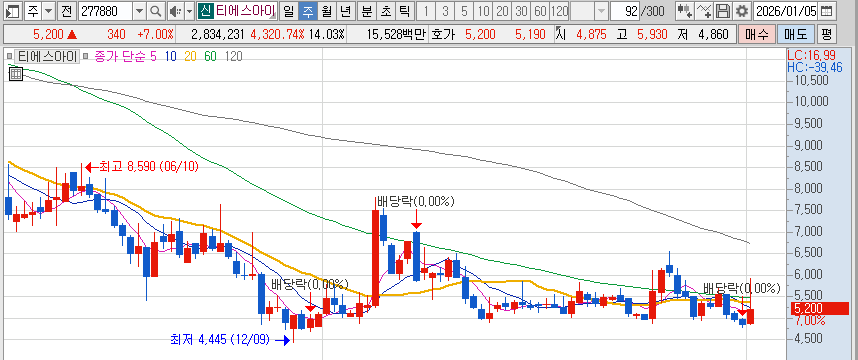Click the 티에스아이 stock name box

coord(245,10)
